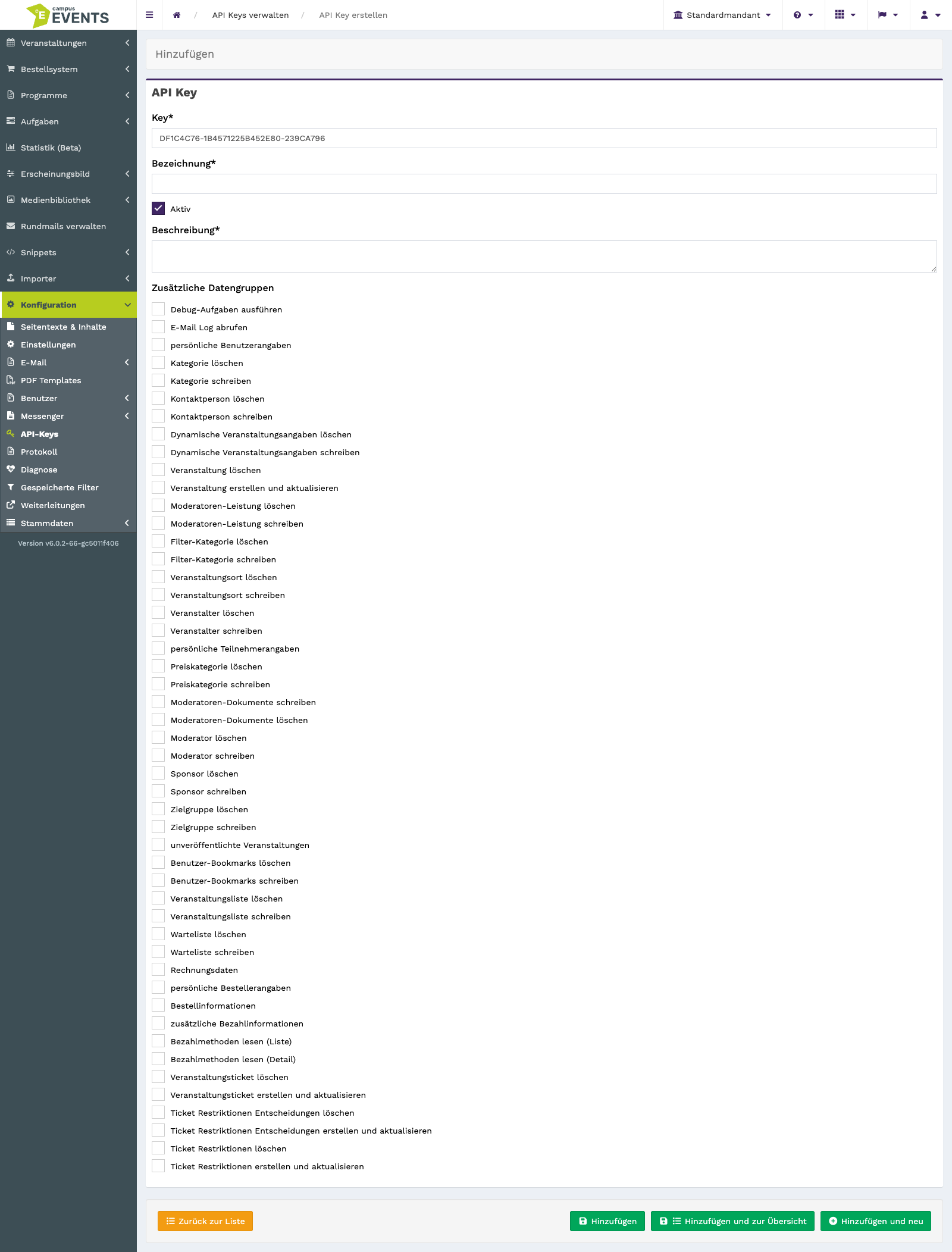Viewport: 952px width, 1252px height.
Task: Open the language flag menu
Action: point(888,15)
